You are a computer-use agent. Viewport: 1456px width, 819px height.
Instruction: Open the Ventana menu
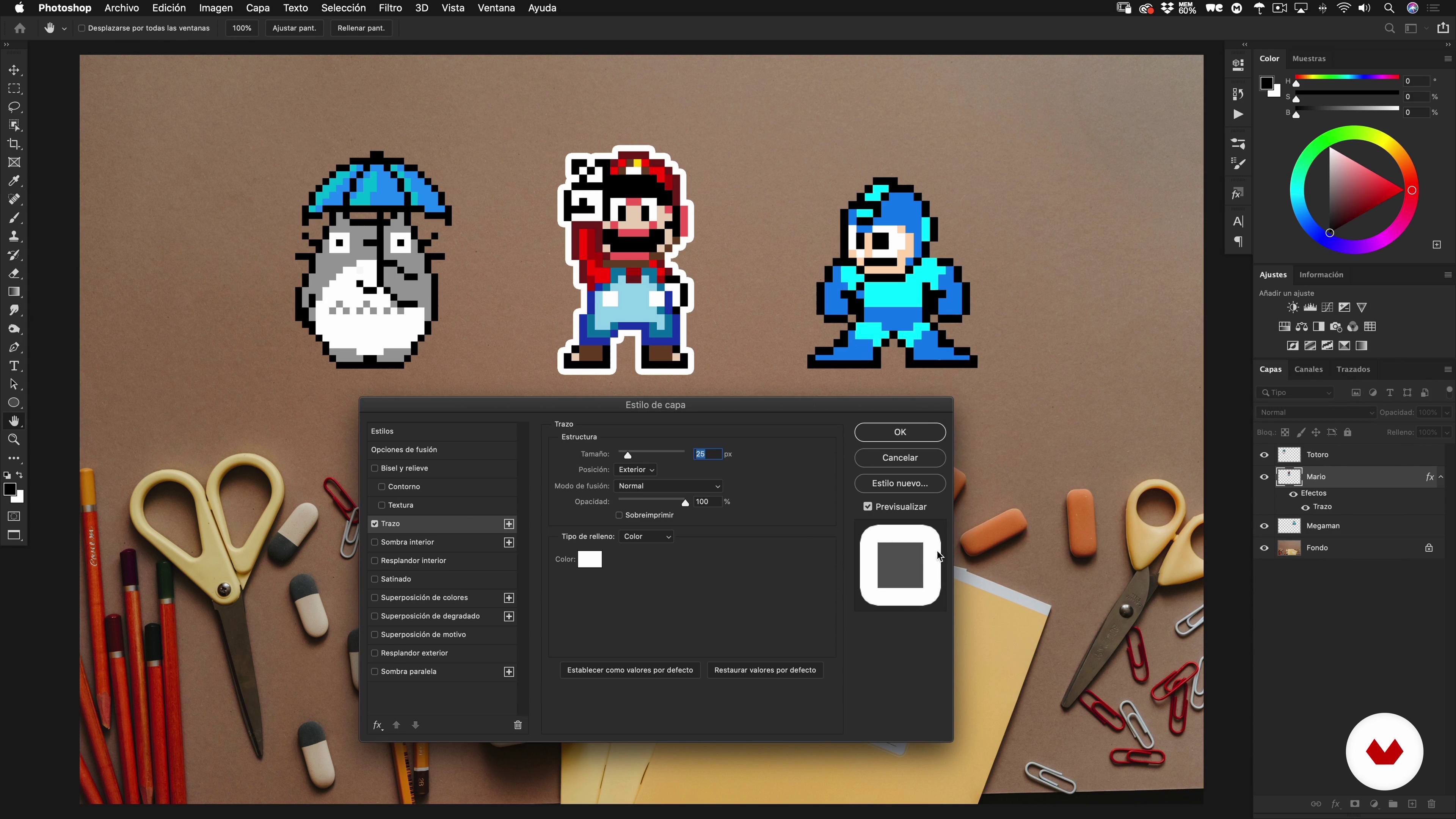(496, 8)
